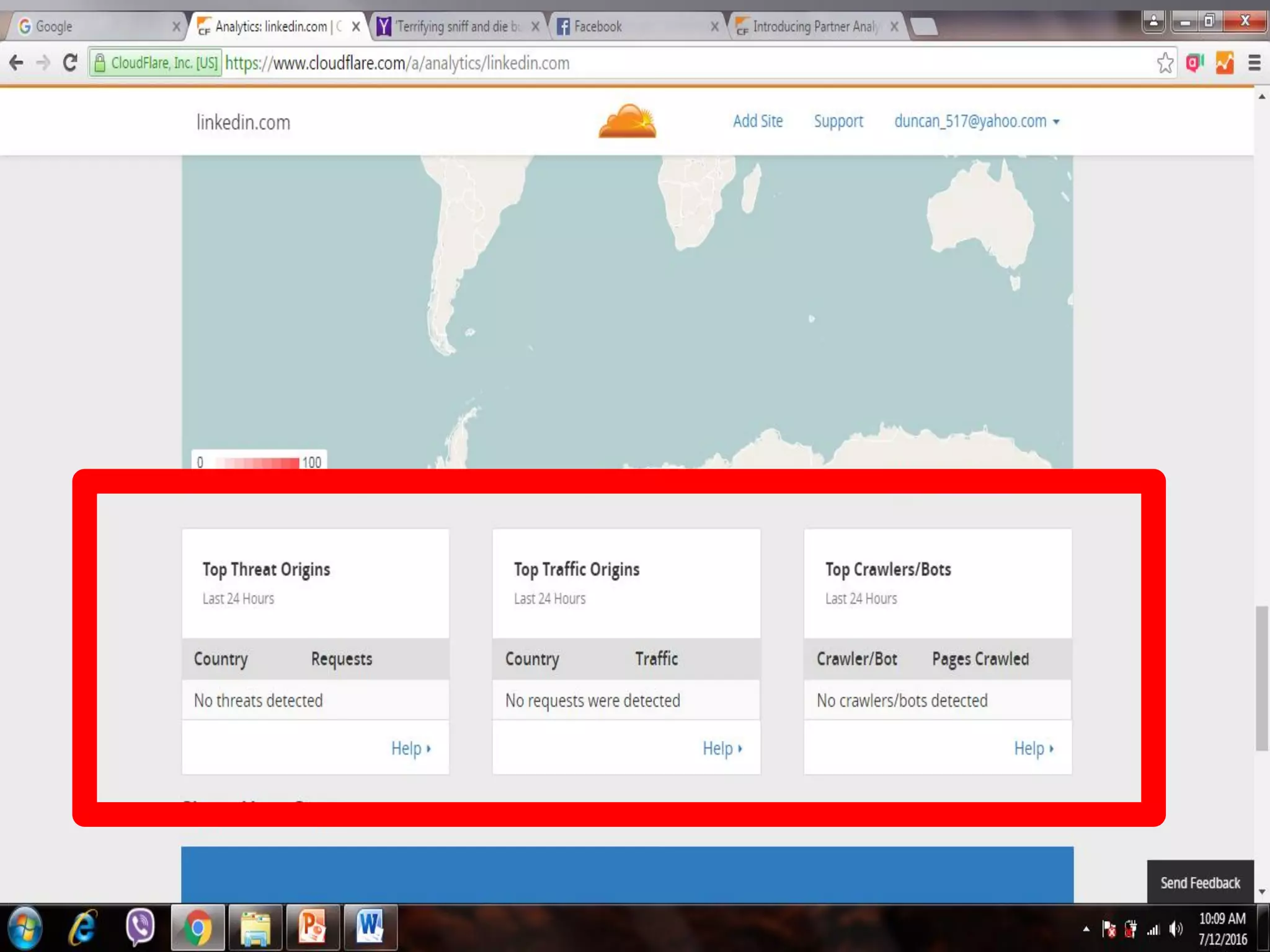Screen dimensions: 1270x952
Task: Click the Send Feedback button
Action: pyautogui.click(x=1199, y=882)
